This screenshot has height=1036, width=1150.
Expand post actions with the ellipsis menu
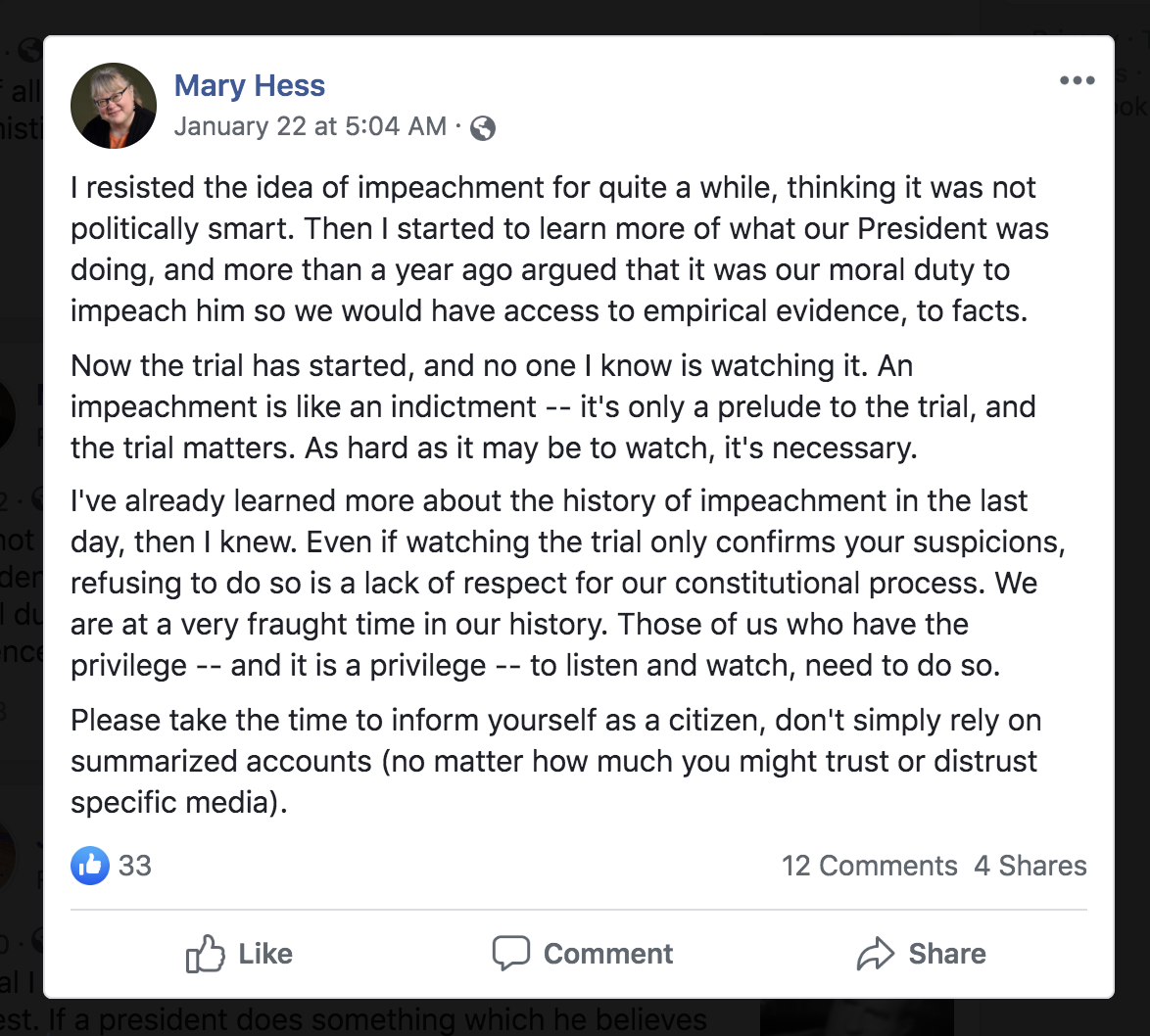(x=1078, y=82)
